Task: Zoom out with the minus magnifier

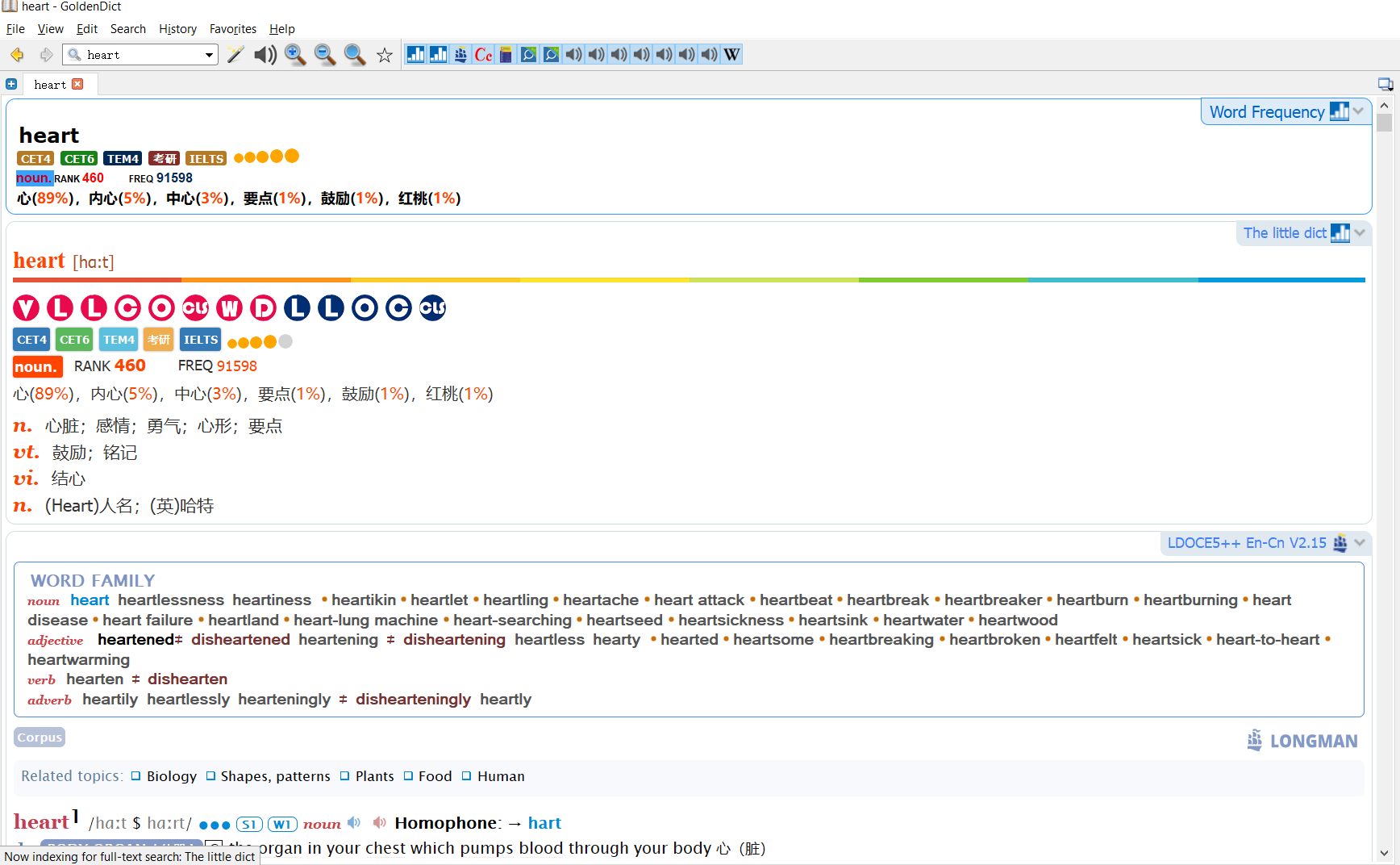Action: (x=325, y=55)
